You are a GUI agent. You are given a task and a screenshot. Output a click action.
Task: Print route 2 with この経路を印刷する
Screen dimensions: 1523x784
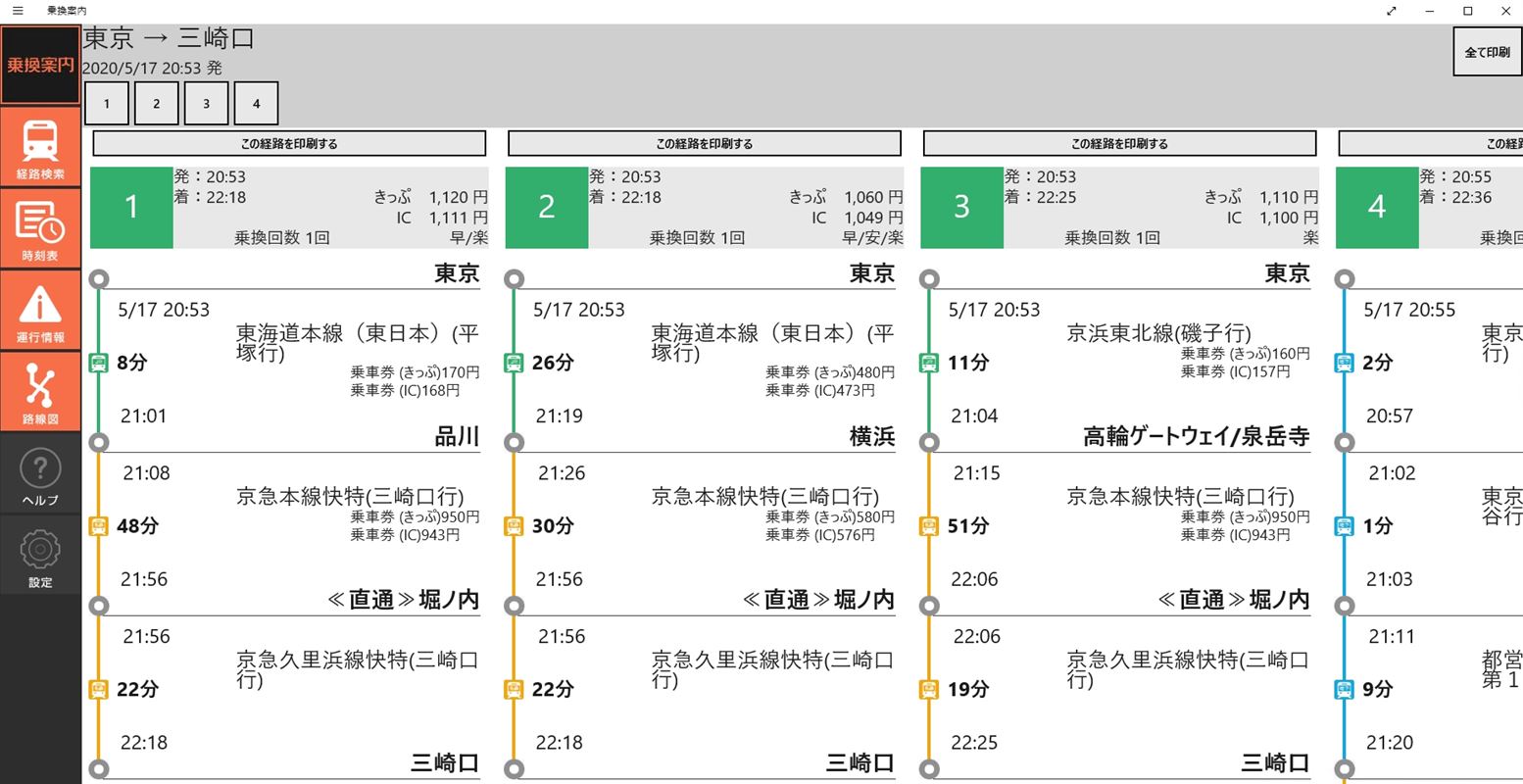[x=705, y=143]
